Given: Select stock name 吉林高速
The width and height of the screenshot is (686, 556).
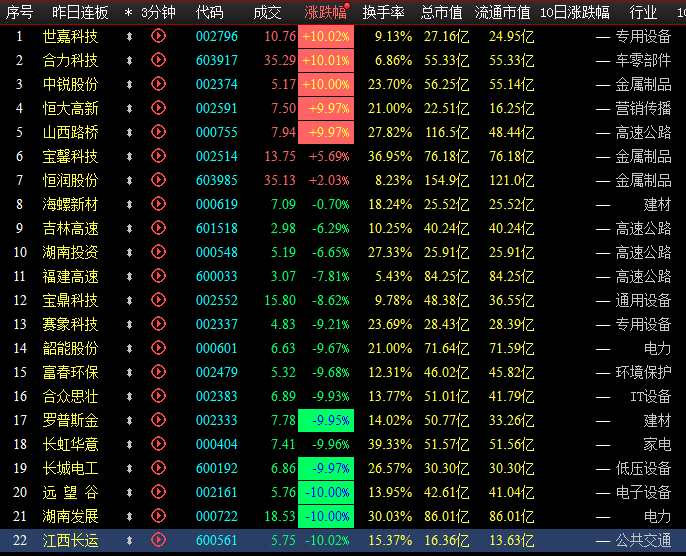Looking at the screenshot, I should coord(70,228).
